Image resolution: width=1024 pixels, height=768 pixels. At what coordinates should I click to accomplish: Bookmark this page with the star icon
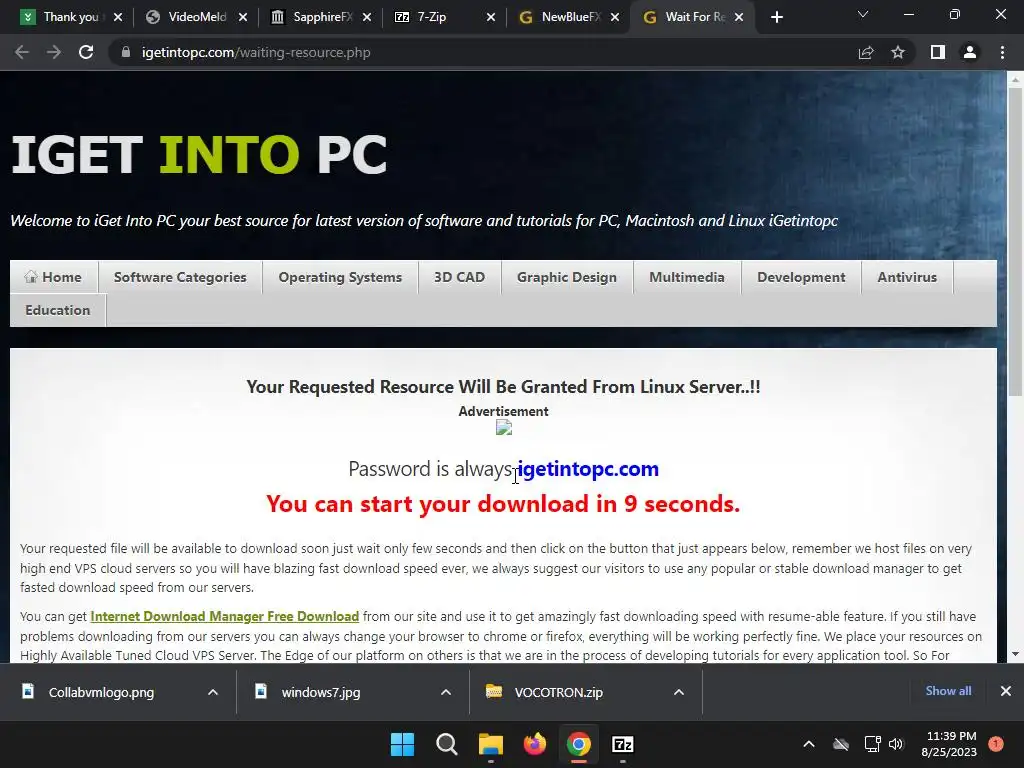898,52
